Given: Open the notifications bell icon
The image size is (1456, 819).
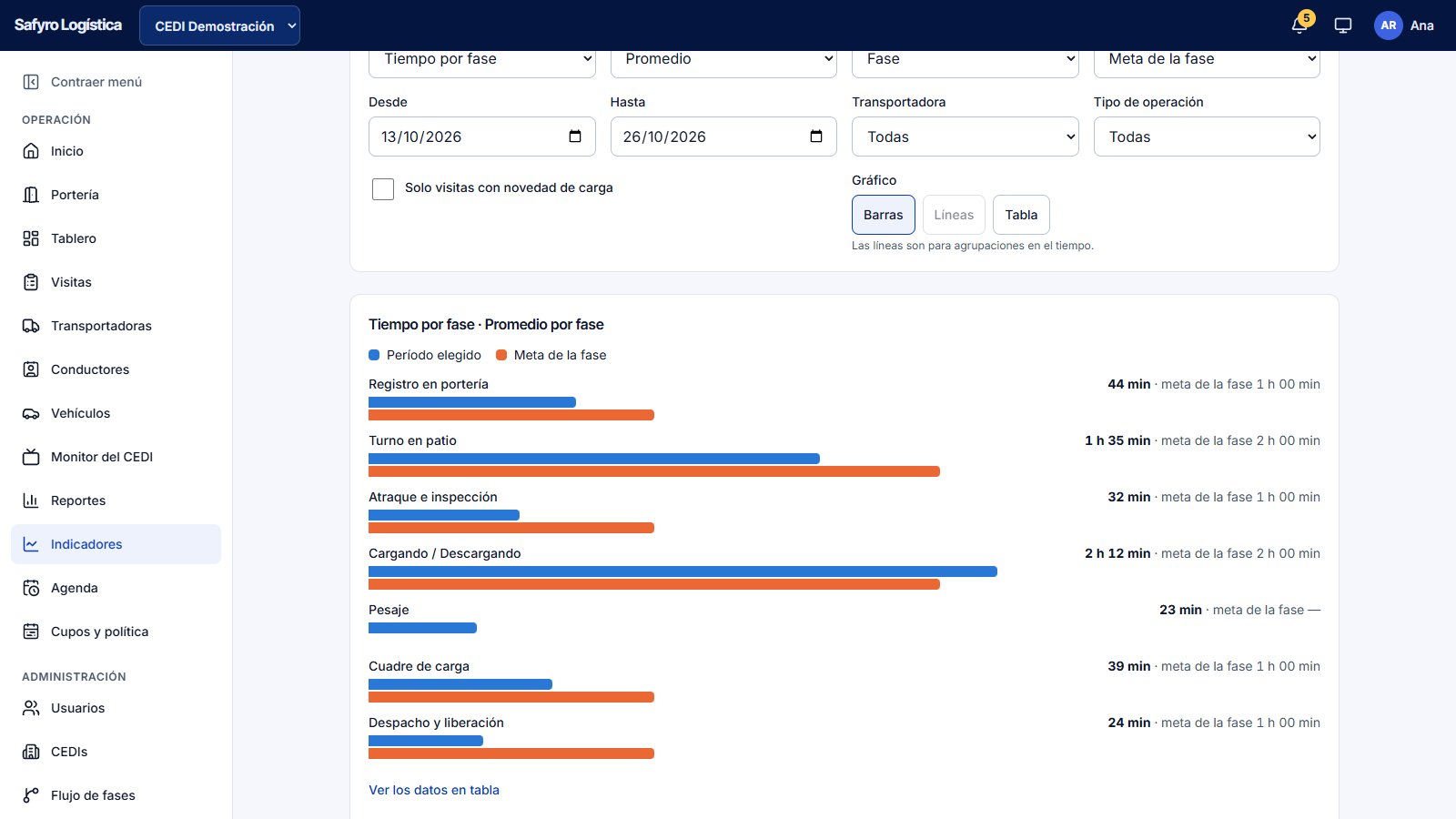Looking at the screenshot, I should point(1299,25).
